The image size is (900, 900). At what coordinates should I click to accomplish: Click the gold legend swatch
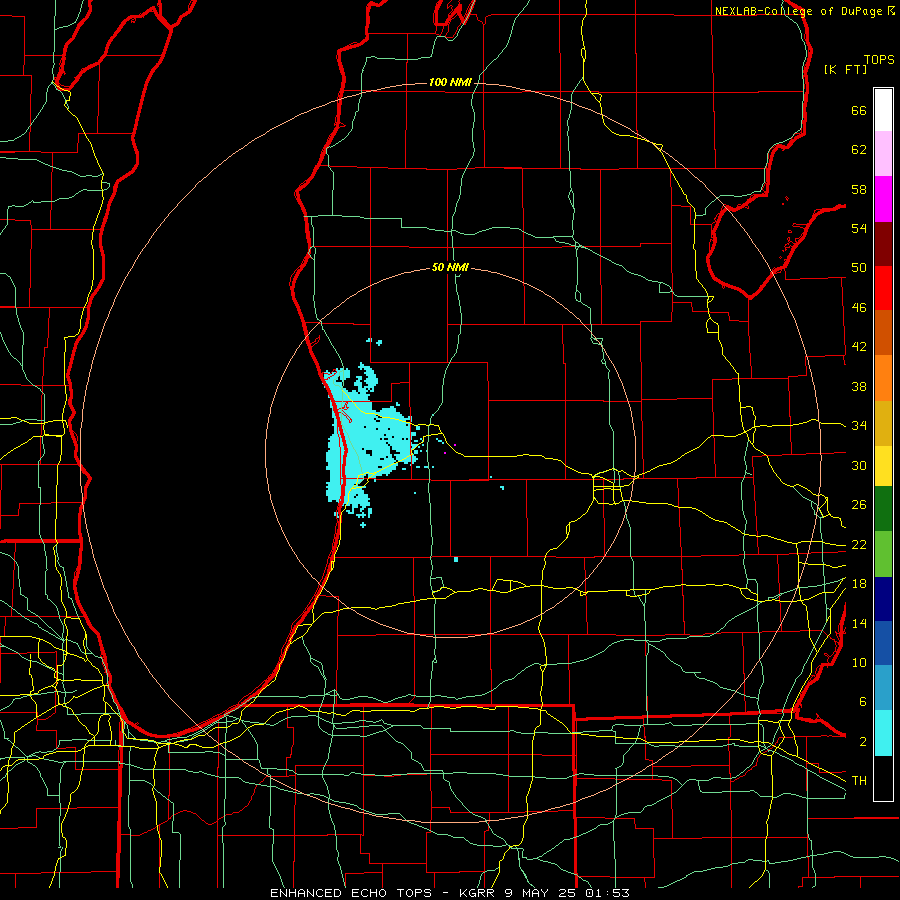[x=883, y=423]
